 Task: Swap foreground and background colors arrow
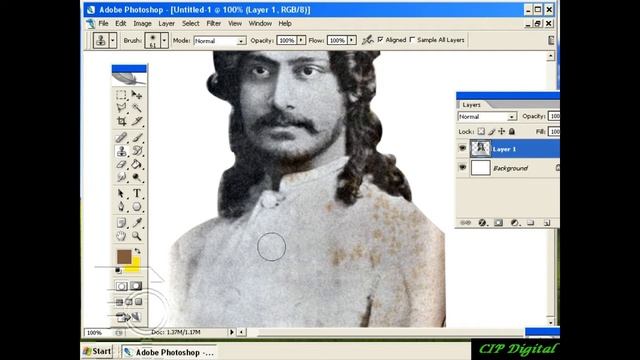tap(138, 251)
